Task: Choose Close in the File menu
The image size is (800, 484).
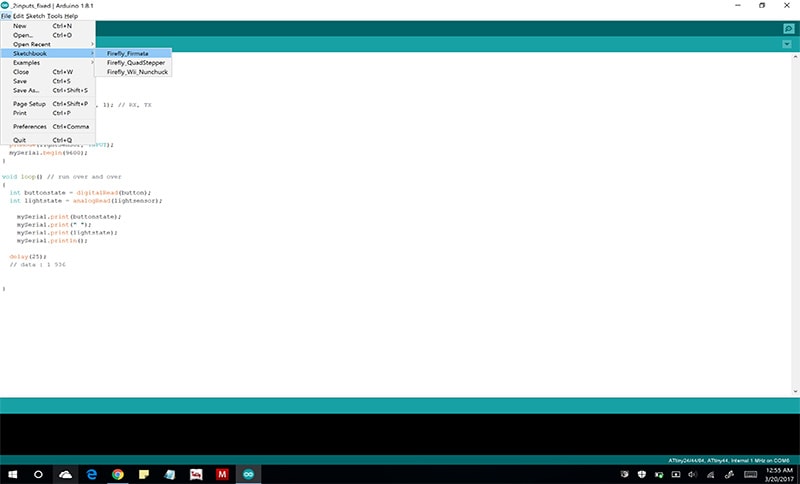Action: pyautogui.click(x=48, y=72)
